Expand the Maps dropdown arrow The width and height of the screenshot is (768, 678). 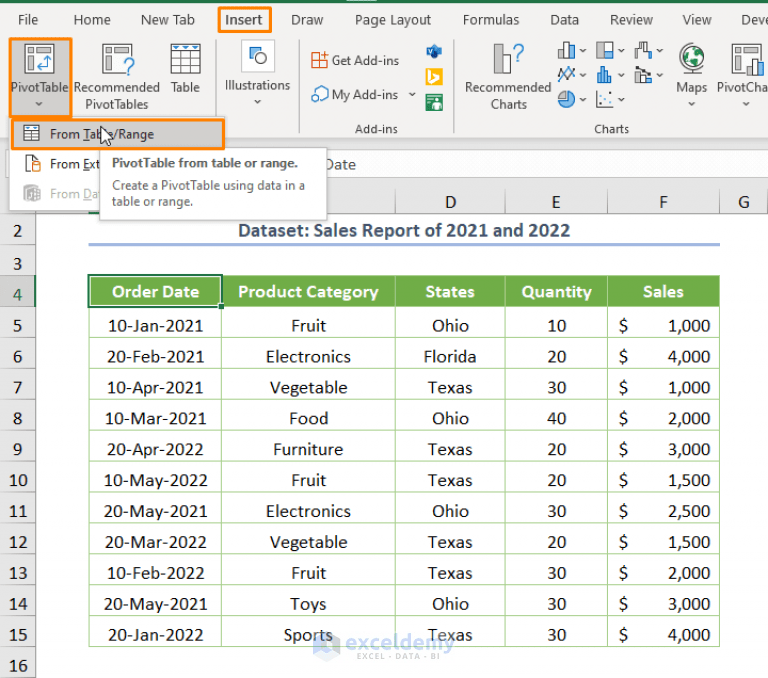(x=692, y=104)
